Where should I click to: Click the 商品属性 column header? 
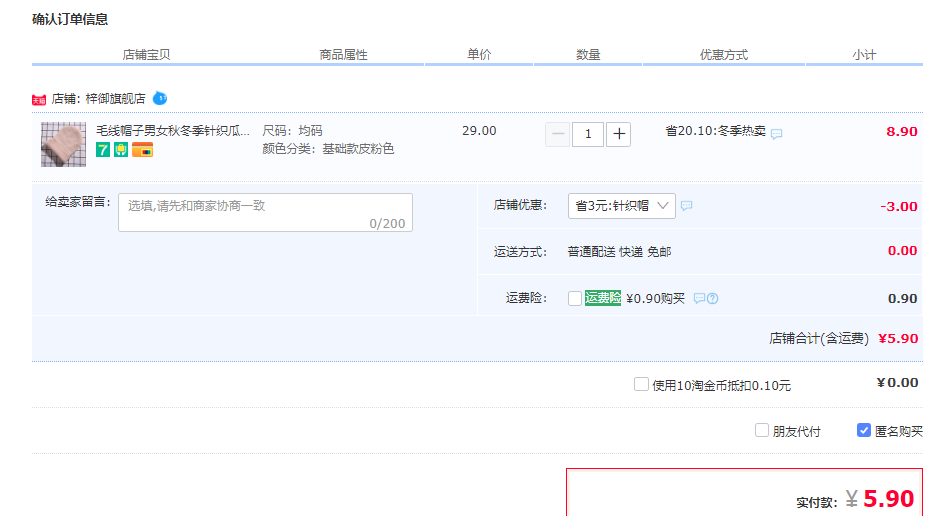click(x=343, y=55)
